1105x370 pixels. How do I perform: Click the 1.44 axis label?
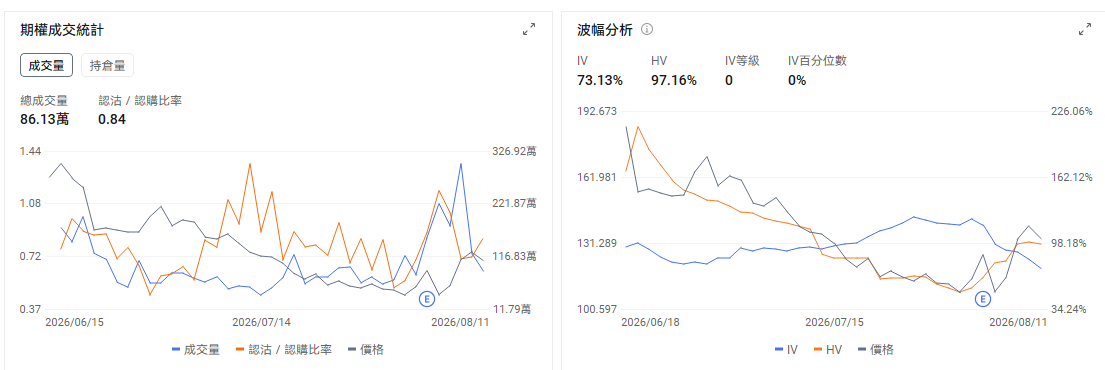tap(31, 151)
